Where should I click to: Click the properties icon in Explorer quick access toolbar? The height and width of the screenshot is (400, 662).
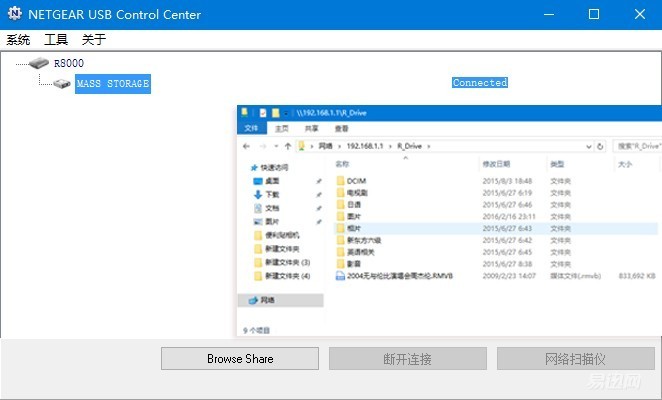click(x=263, y=113)
